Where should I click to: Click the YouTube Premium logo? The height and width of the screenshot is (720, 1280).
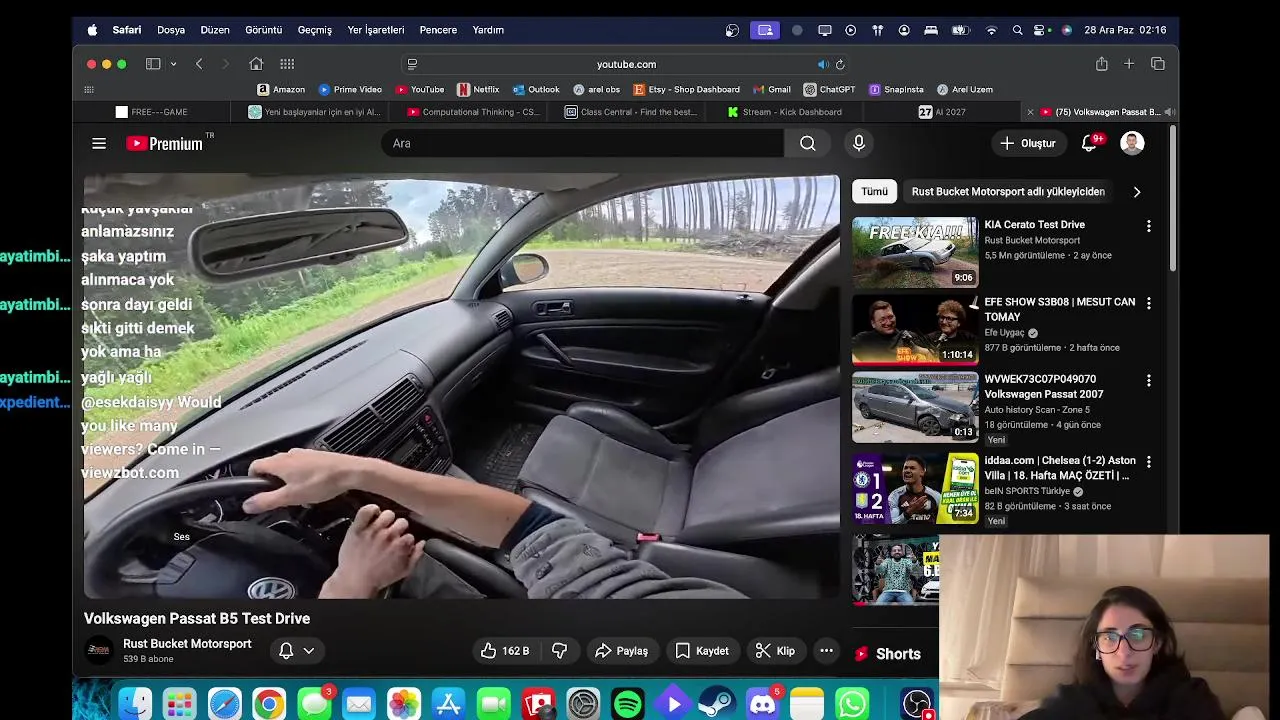(x=165, y=143)
